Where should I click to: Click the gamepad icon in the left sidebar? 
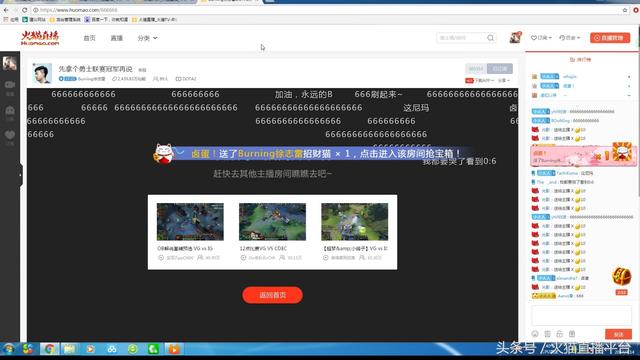pyautogui.click(x=10, y=110)
